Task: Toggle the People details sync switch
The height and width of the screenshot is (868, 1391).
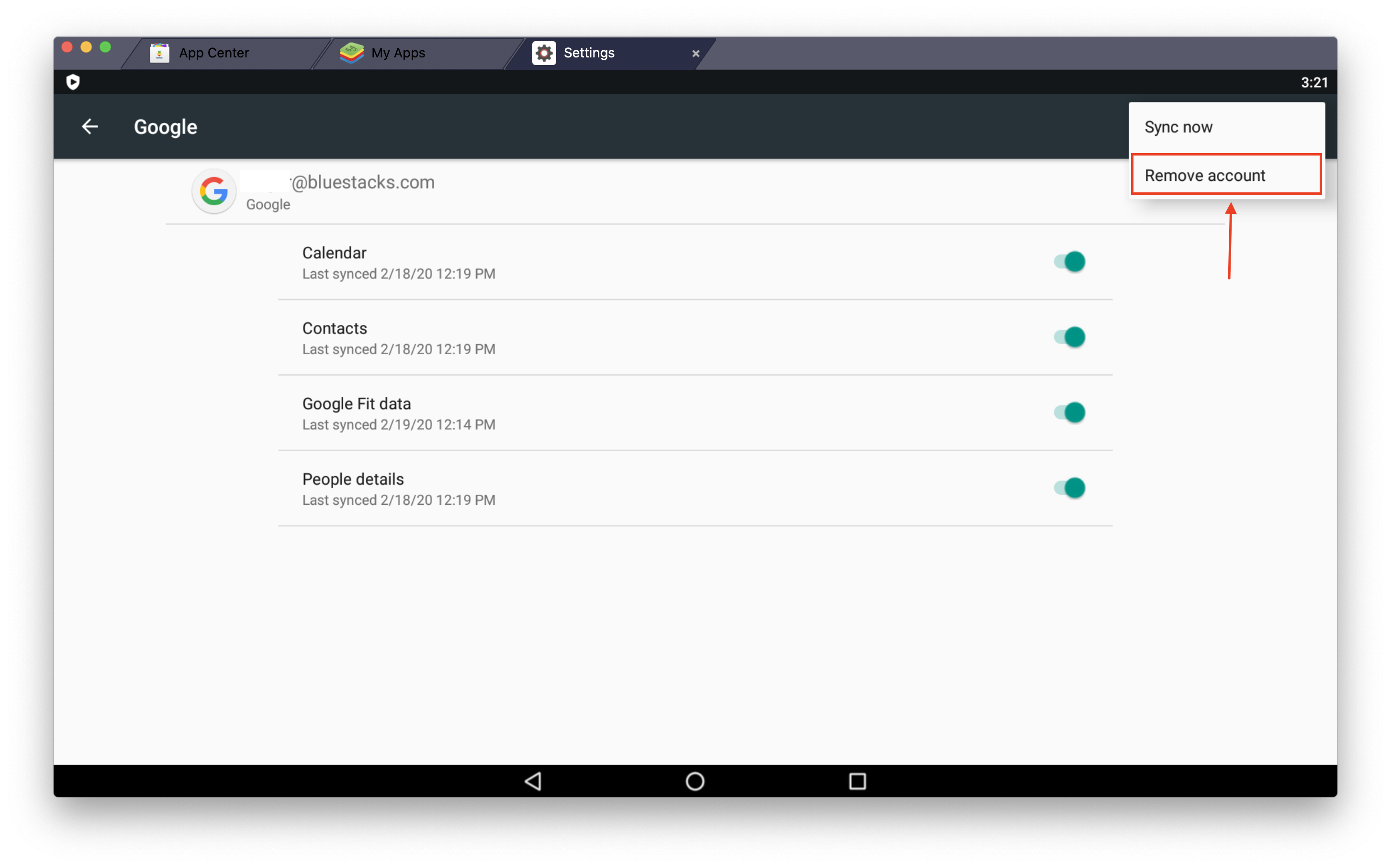Action: click(1069, 487)
